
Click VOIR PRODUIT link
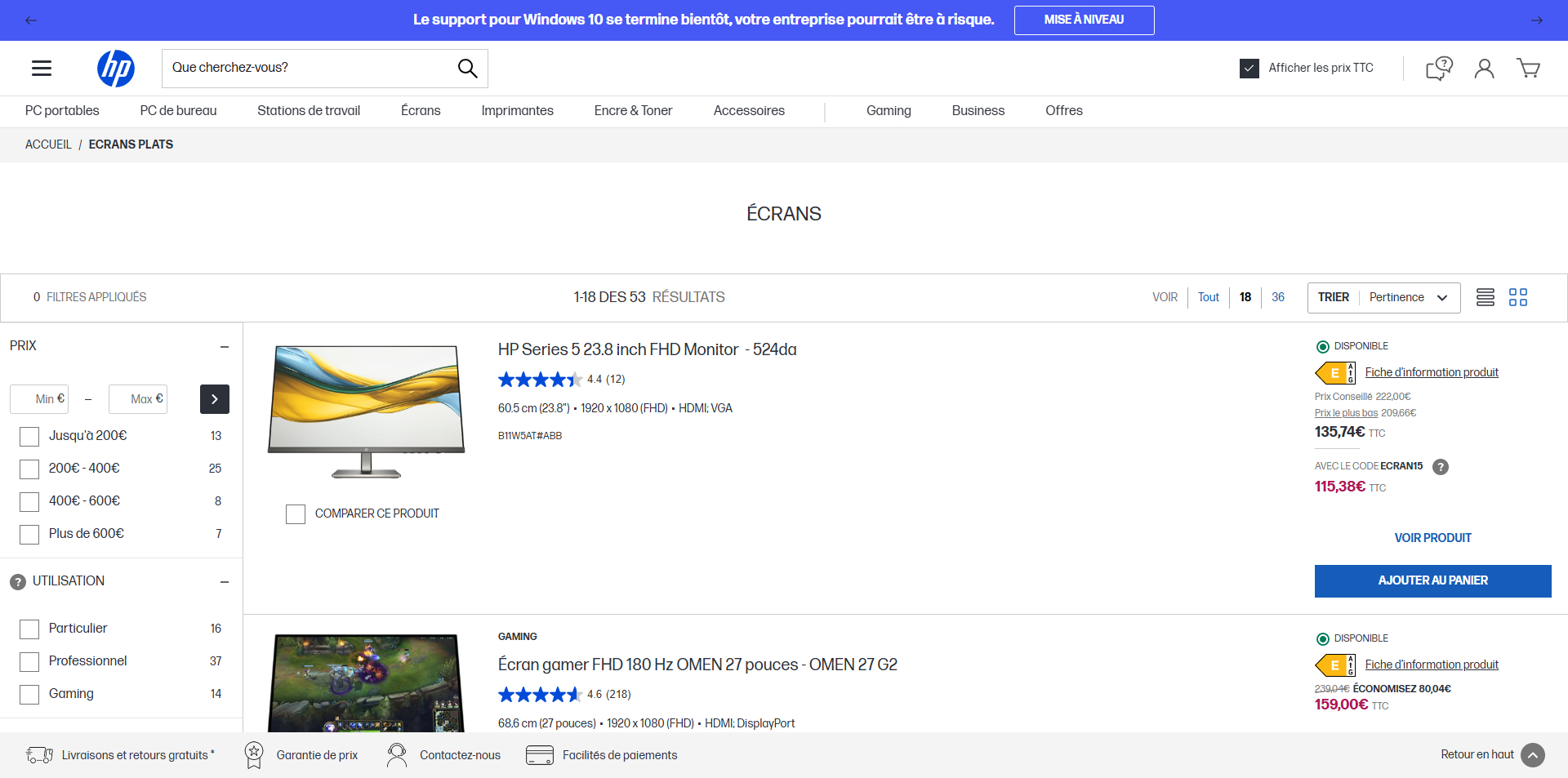coord(1432,538)
